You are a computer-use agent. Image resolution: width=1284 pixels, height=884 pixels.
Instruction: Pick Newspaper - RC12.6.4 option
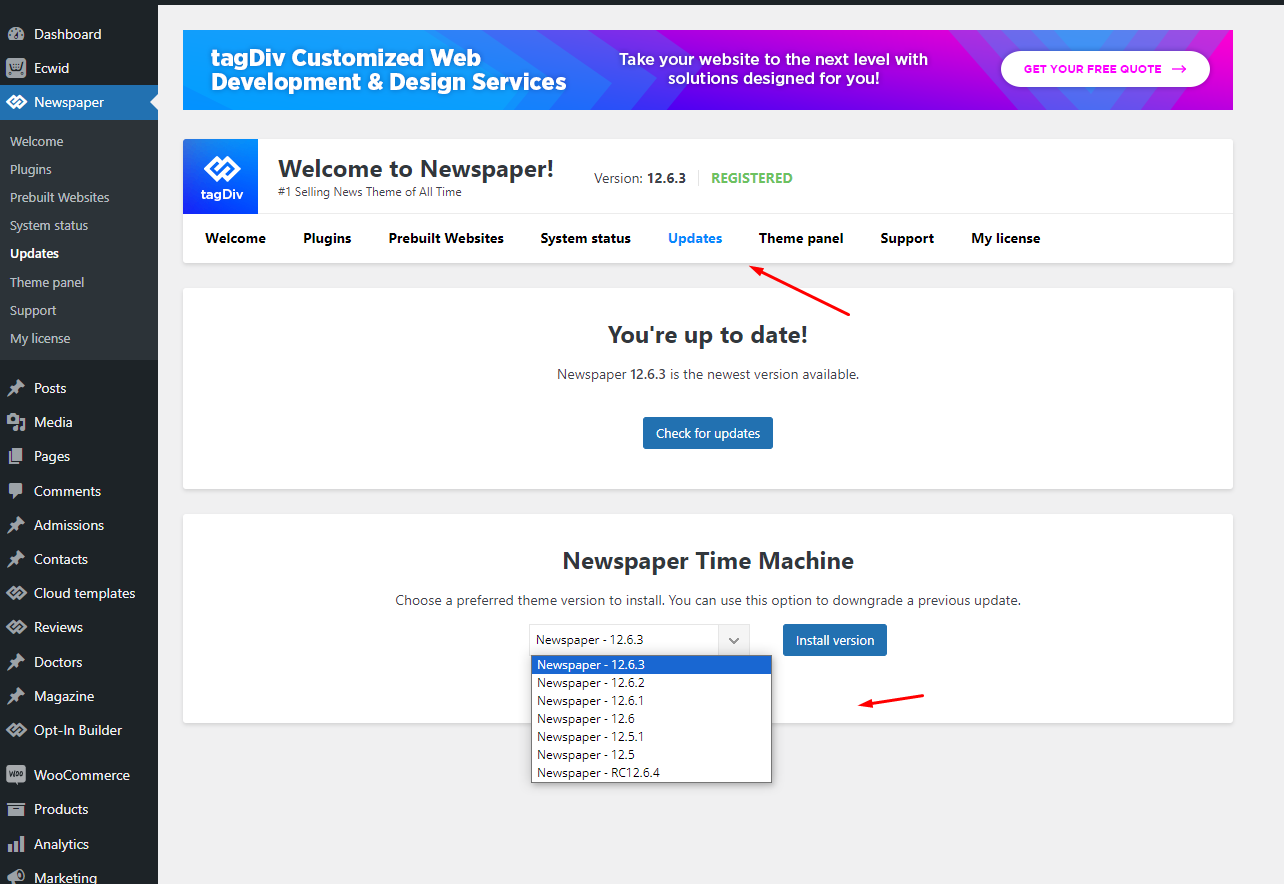[x=651, y=773]
